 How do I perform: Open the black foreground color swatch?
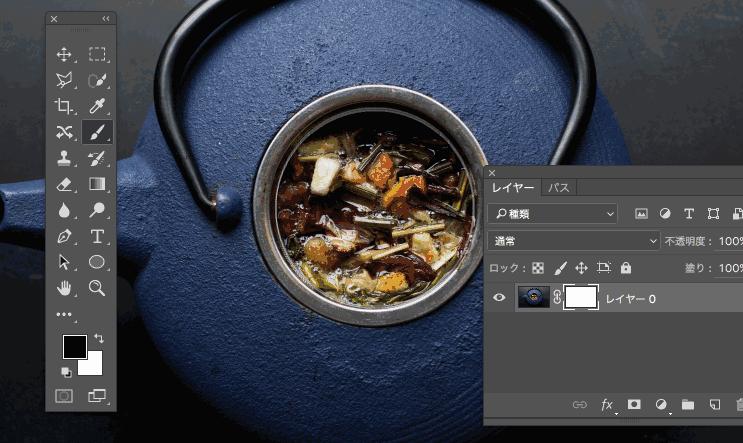coord(74,346)
